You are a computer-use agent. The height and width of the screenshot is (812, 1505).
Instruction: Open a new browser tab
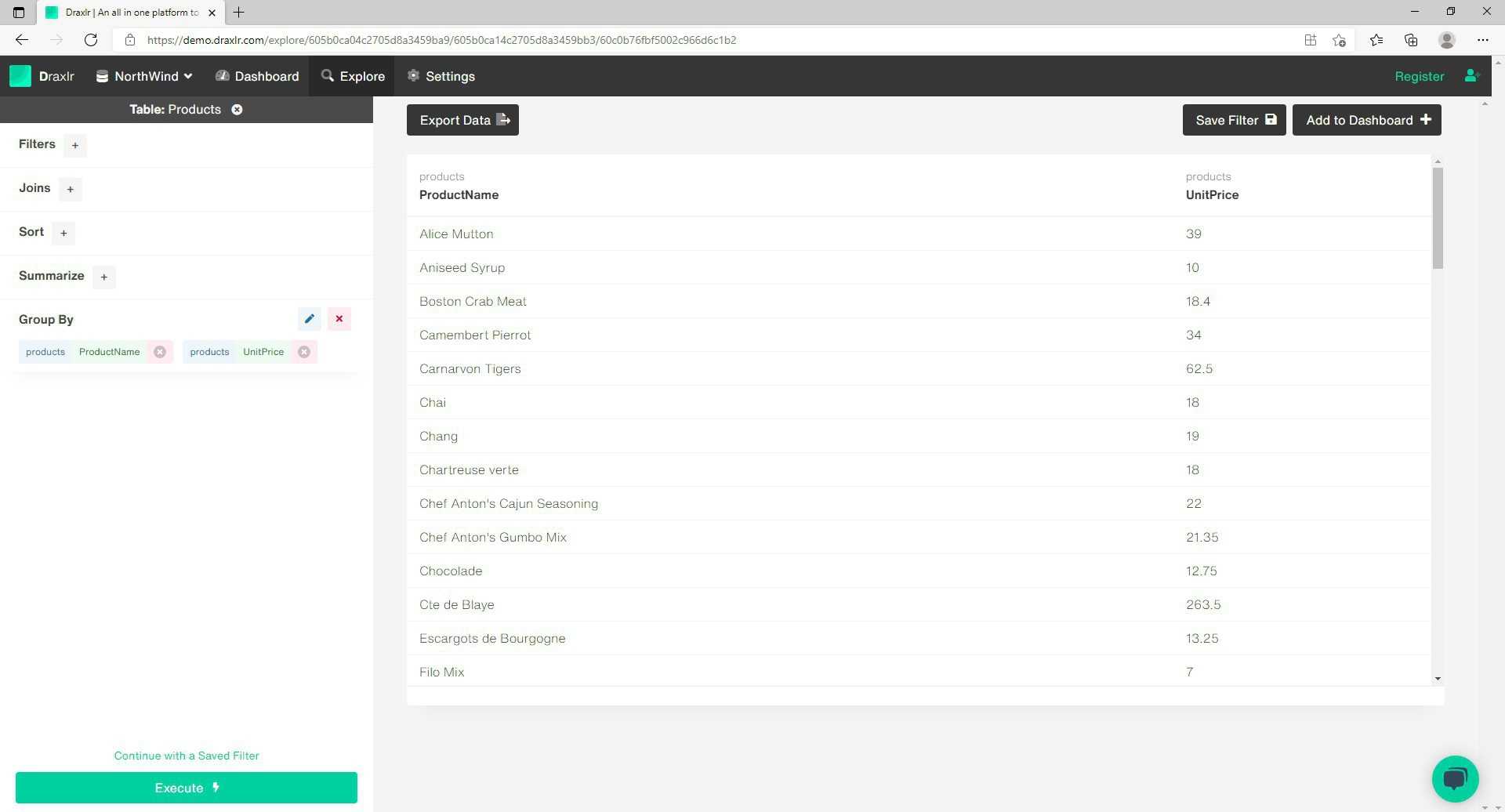click(239, 13)
